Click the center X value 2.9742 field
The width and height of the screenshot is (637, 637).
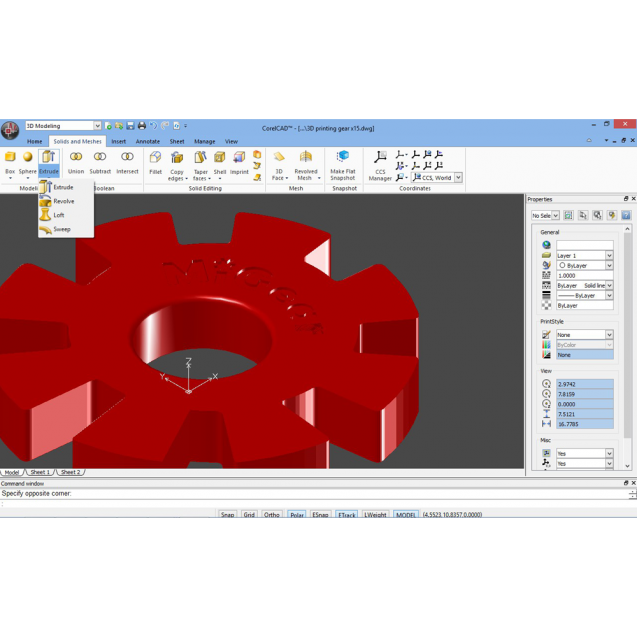point(585,384)
